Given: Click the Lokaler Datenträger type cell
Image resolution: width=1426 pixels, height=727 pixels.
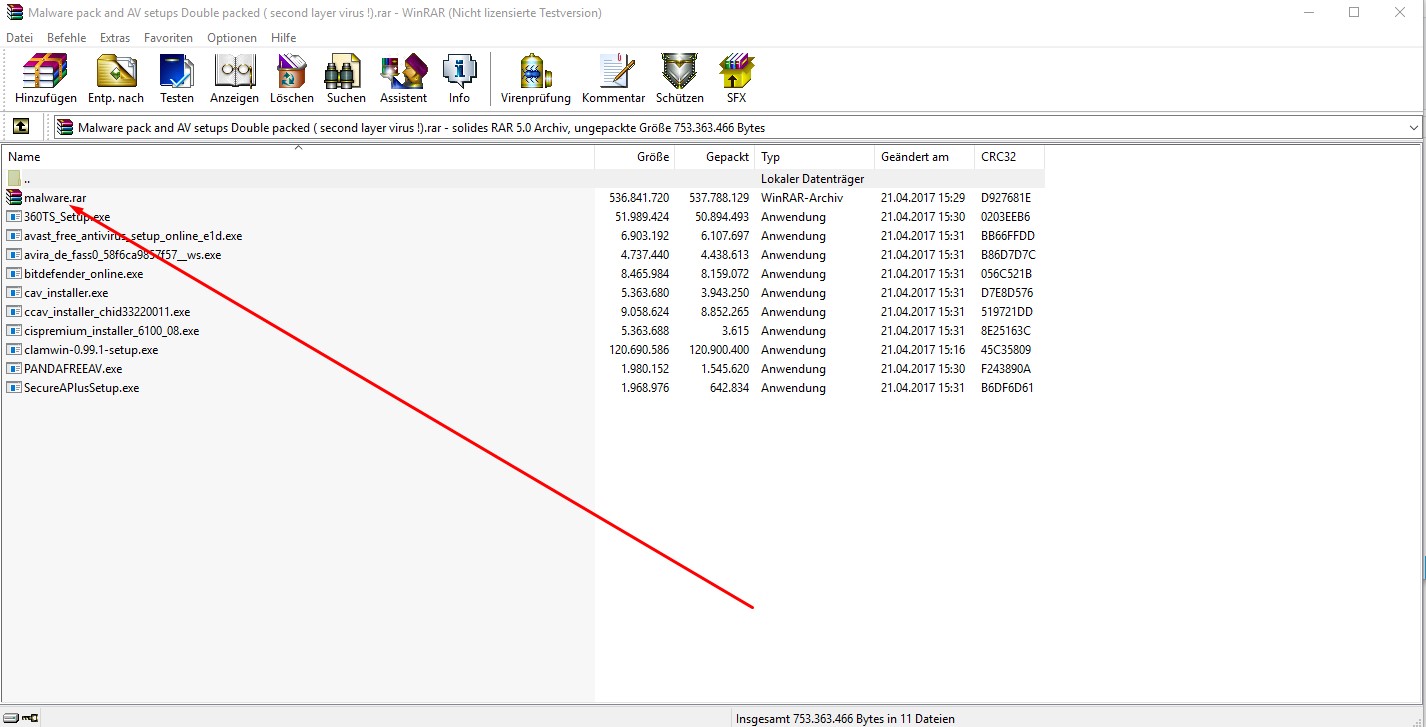Looking at the screenshot, I should (812, 179).
